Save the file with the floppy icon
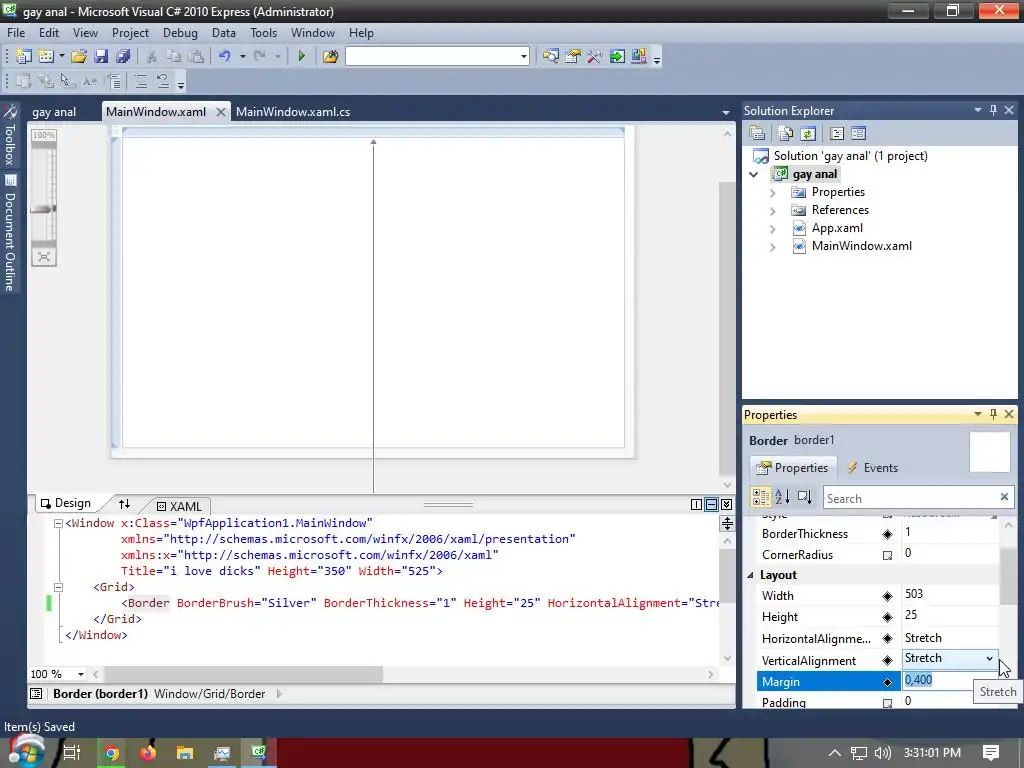This screenshot has width=1024, height=768. coord(101,56)
